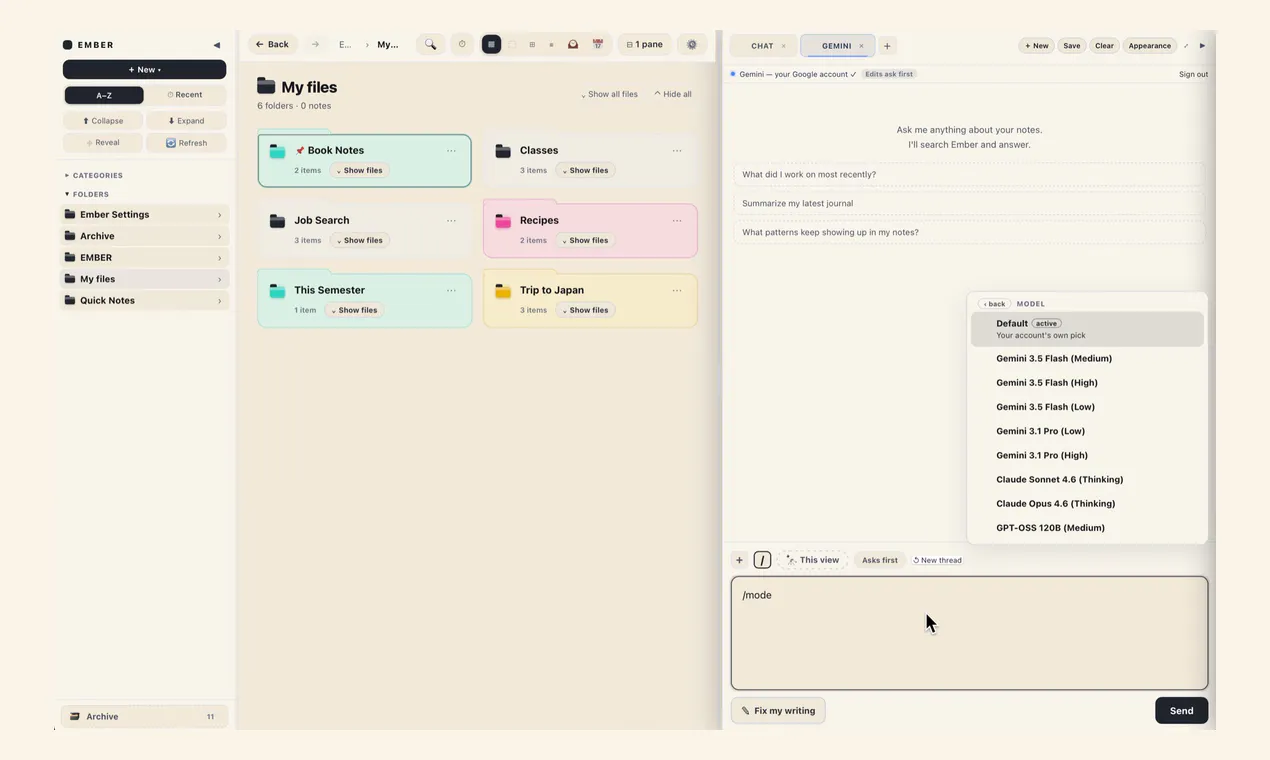Click the forward arrow navigation icon

pyautogui.click(x=316, y=44)
